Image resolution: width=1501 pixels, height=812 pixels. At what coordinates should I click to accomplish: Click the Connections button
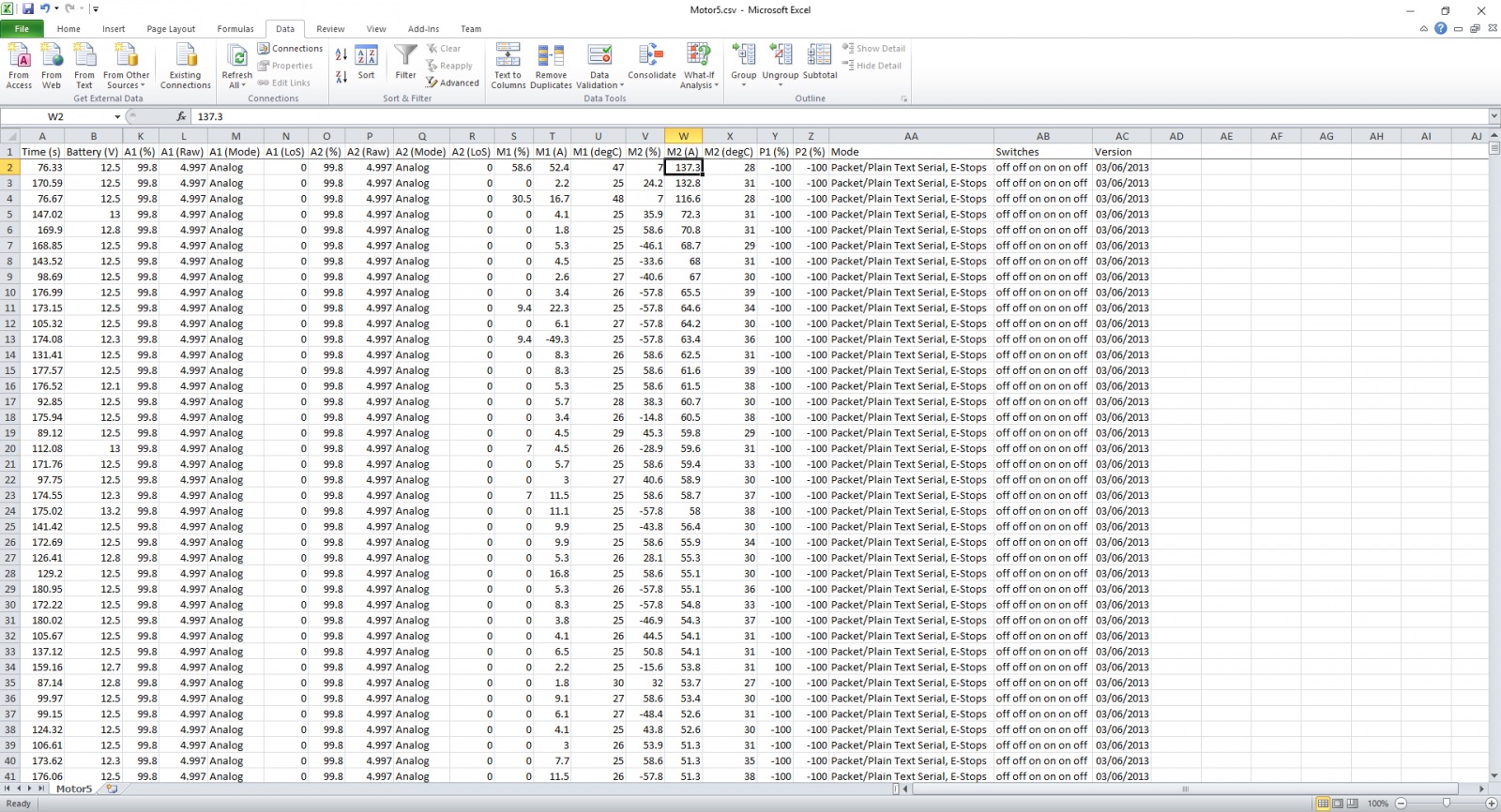[x=291, y=49]
